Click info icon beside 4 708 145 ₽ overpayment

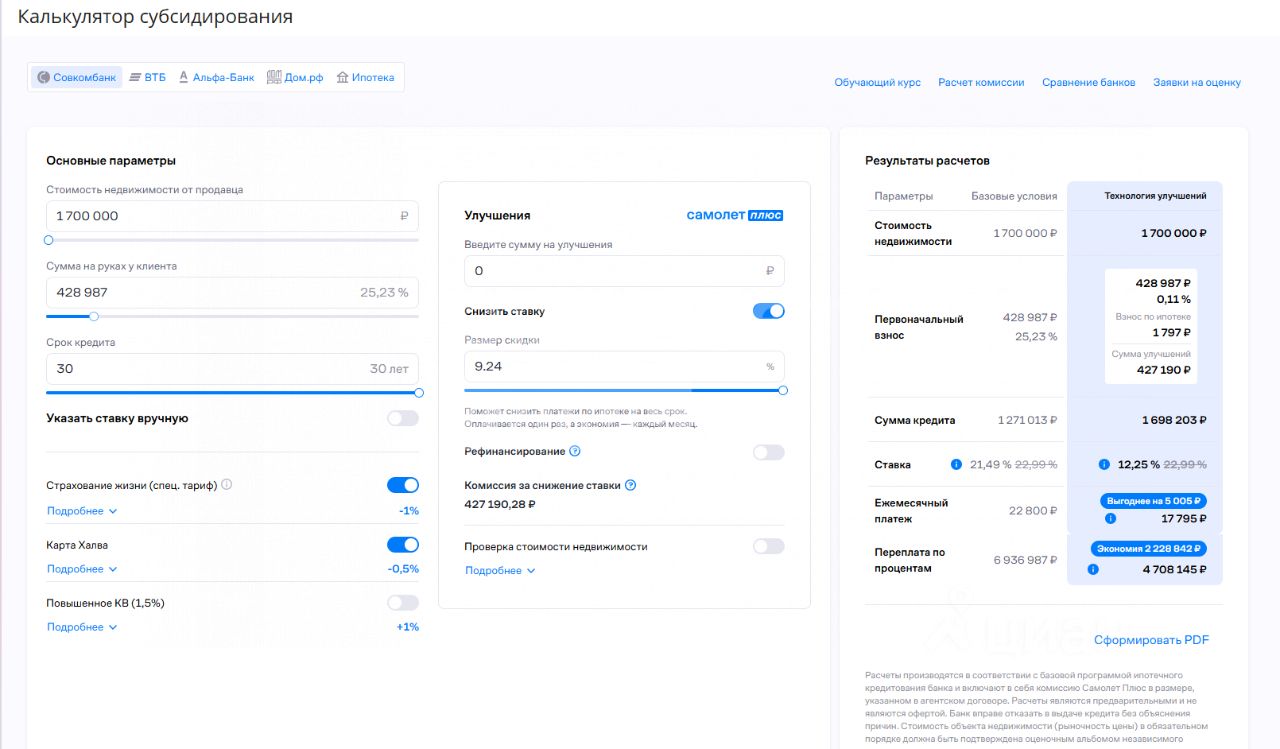click(1093, 569)
